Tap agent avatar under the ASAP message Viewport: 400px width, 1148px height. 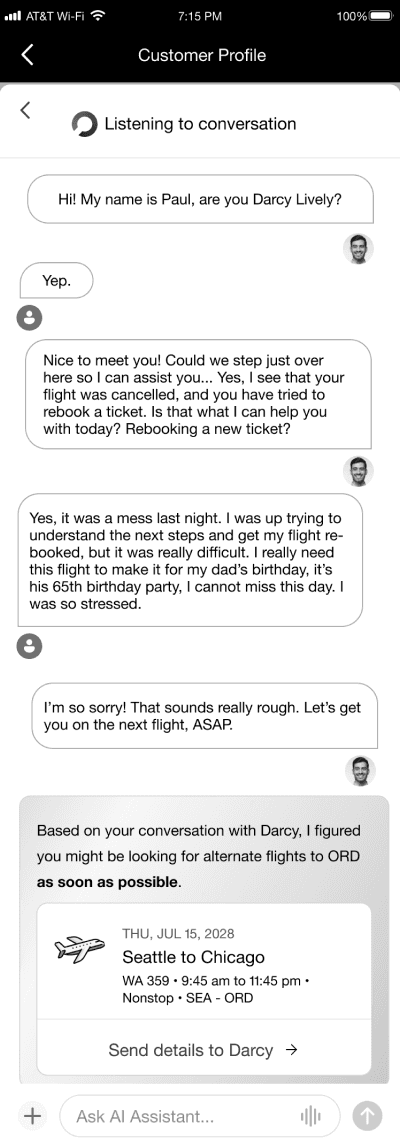pyautogui.click(x=360, y=771)
